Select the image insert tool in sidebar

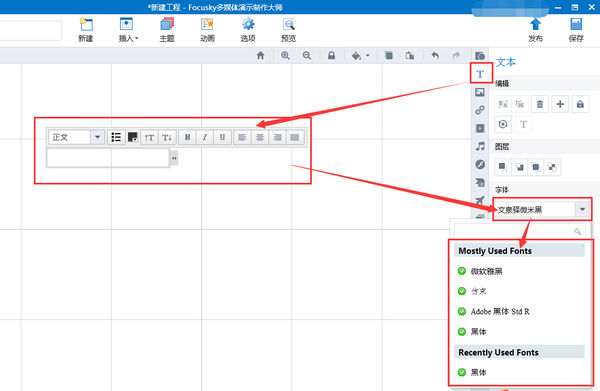480,92
